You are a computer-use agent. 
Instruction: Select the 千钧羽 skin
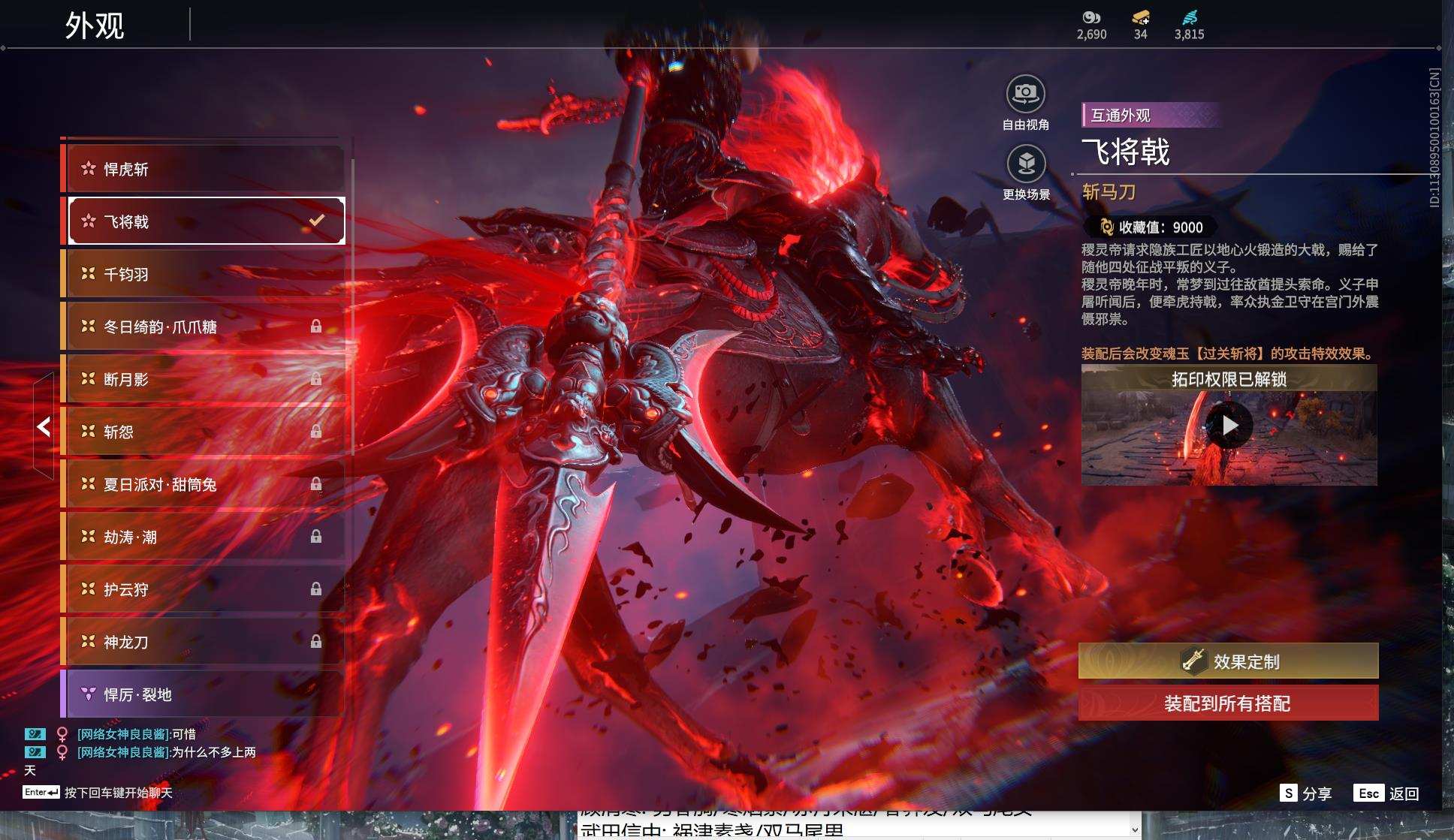[203, 274]
